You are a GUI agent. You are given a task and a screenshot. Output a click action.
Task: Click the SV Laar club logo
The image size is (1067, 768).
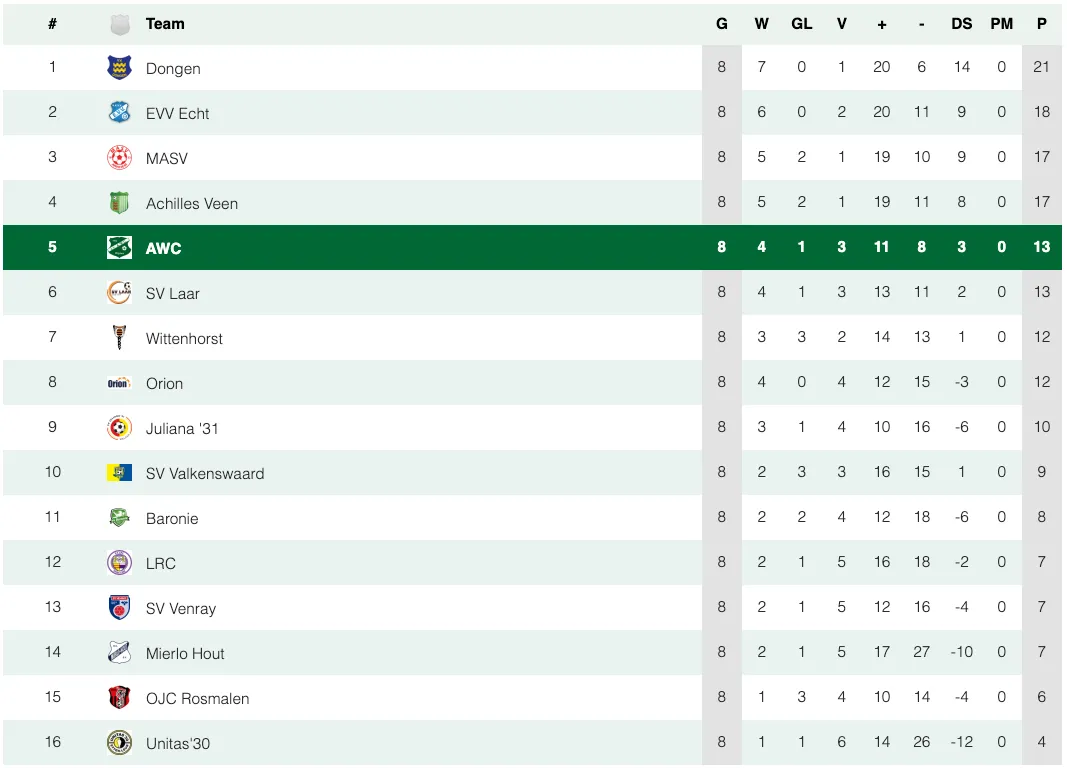pos(119,293)
